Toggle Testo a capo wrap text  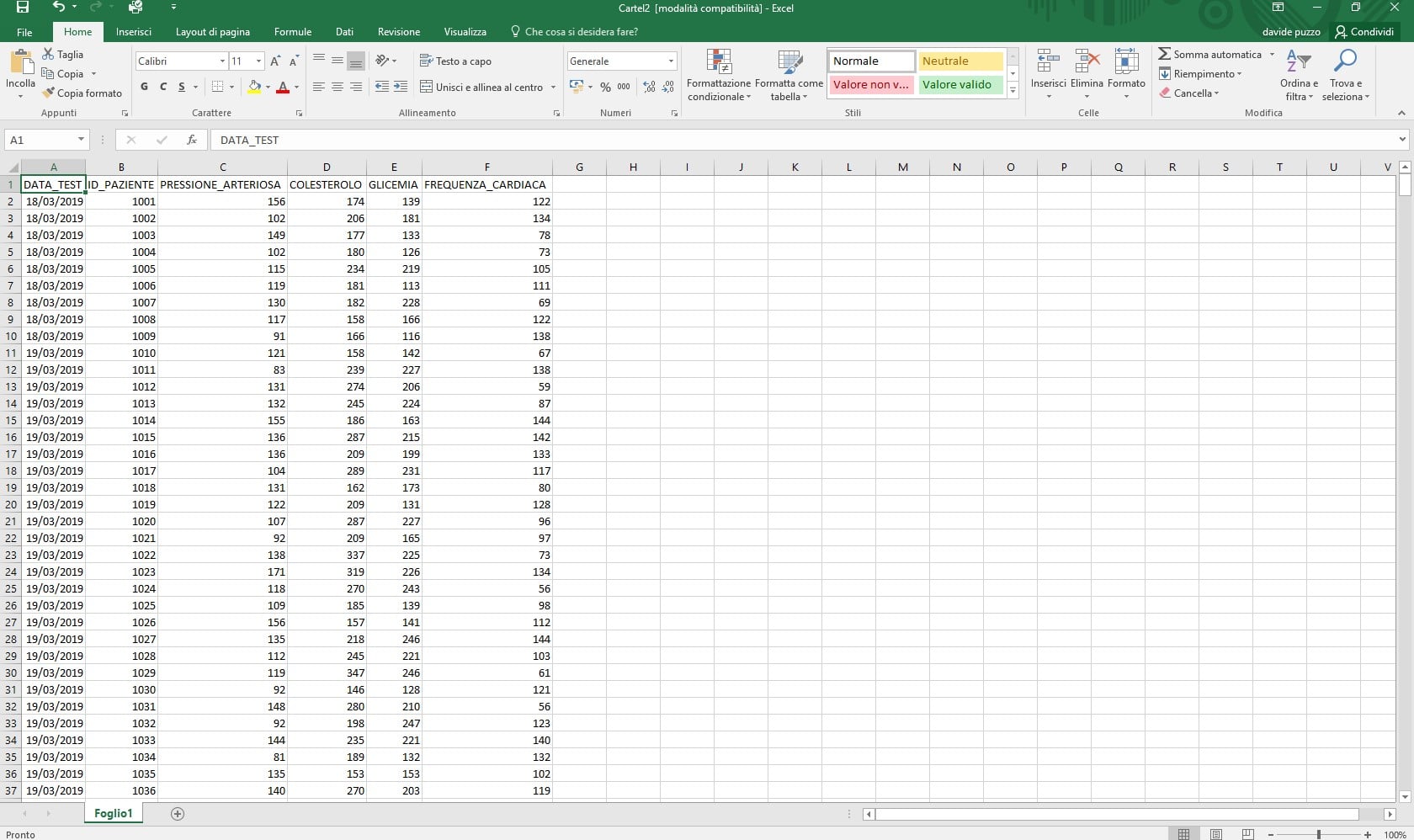455,61
